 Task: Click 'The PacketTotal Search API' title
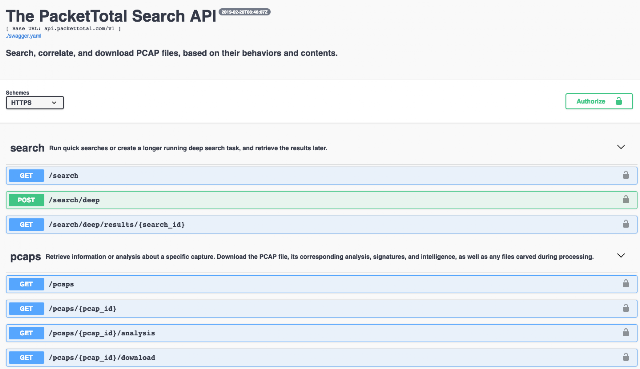pos(111,16)
